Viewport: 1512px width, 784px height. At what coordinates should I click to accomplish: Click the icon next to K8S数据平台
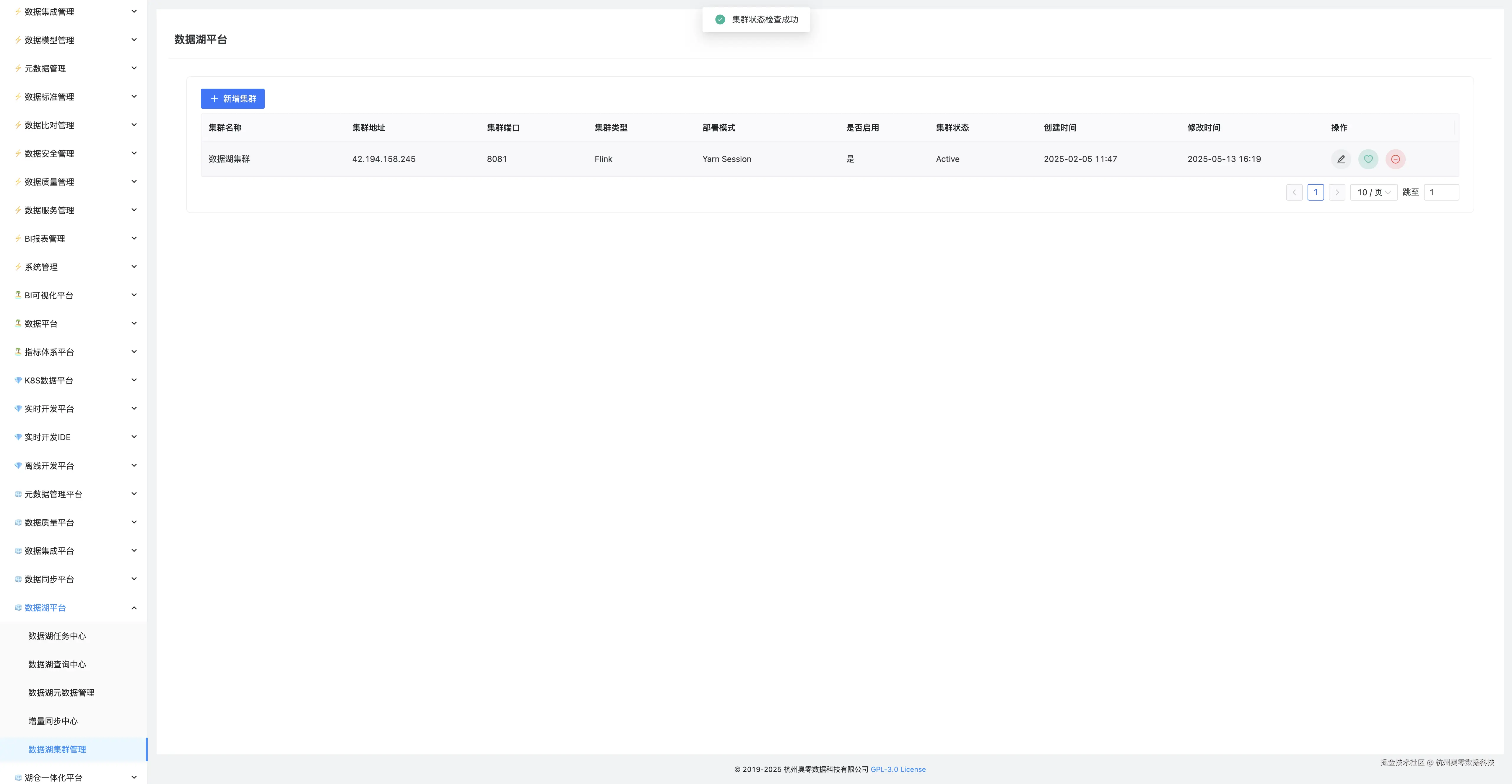[x=18, y=380]
